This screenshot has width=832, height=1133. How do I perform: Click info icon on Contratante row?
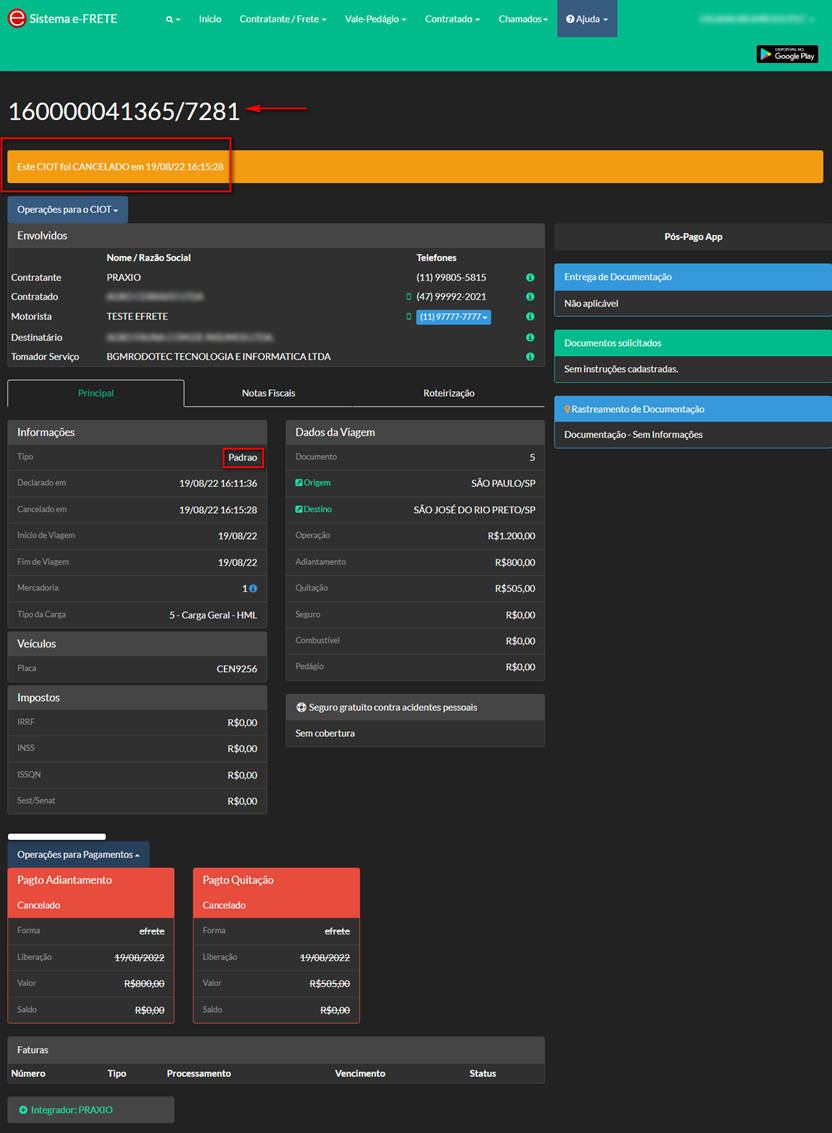click(x=530, y=277)
